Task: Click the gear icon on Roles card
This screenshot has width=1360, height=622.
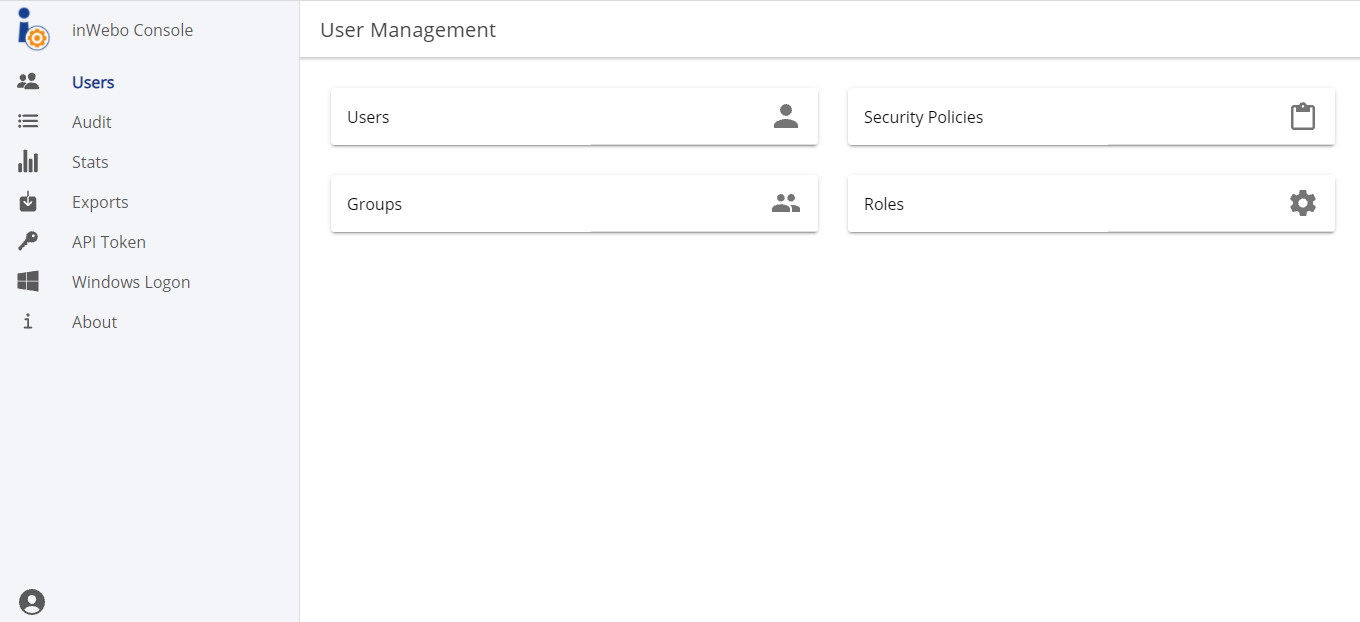Action: (1302, 204)
